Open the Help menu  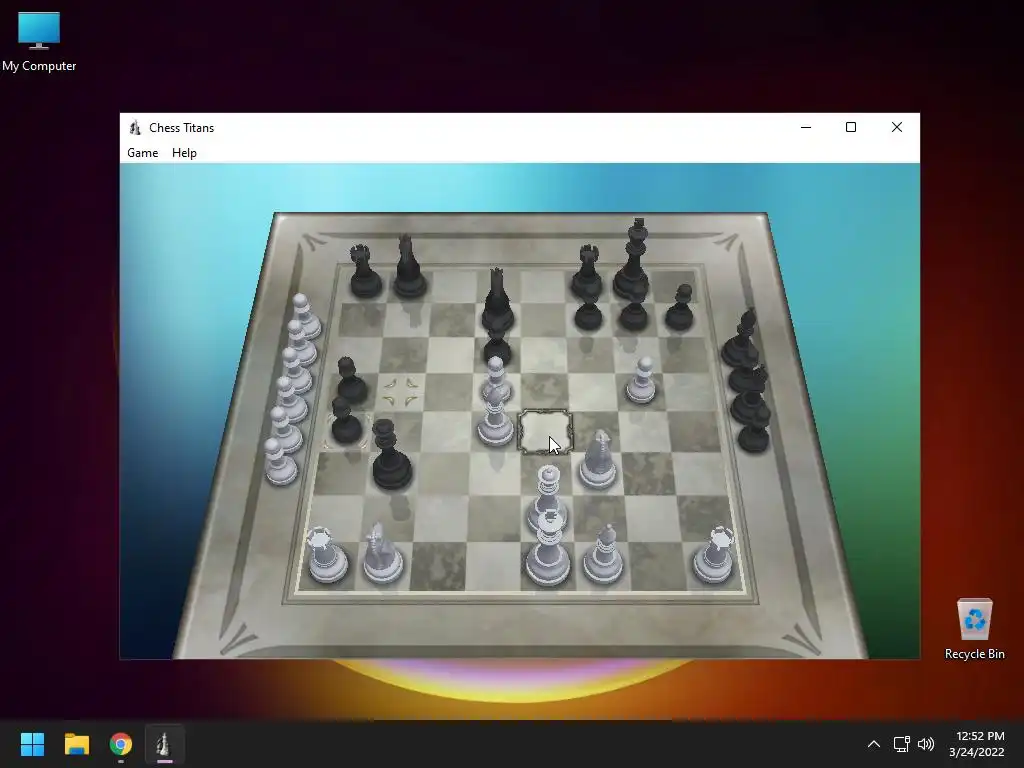coord(184,153)
